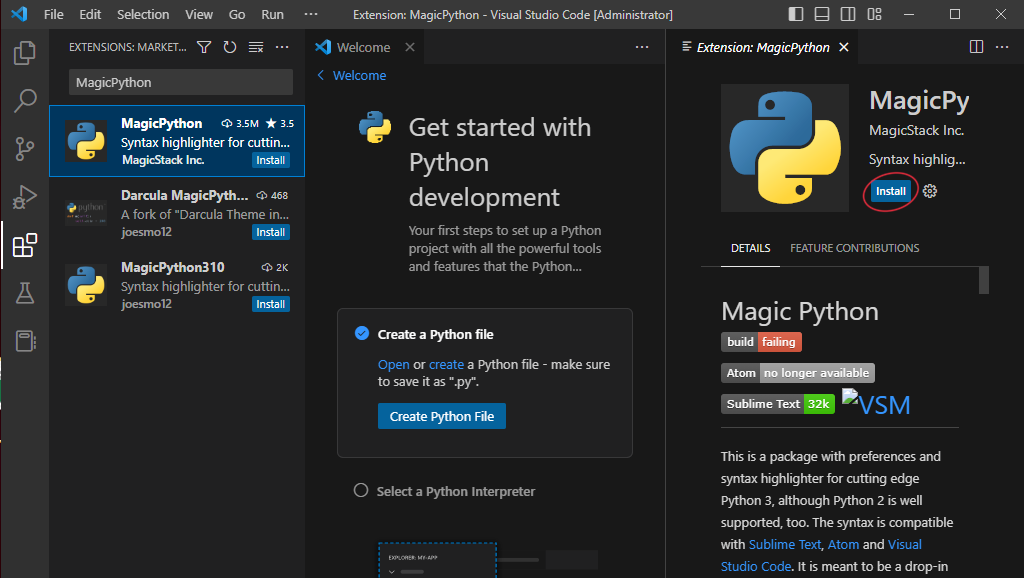Open more actions for the Extension editor group
This screenshot has width=1024, height=578.
[x=1002, y=47]
